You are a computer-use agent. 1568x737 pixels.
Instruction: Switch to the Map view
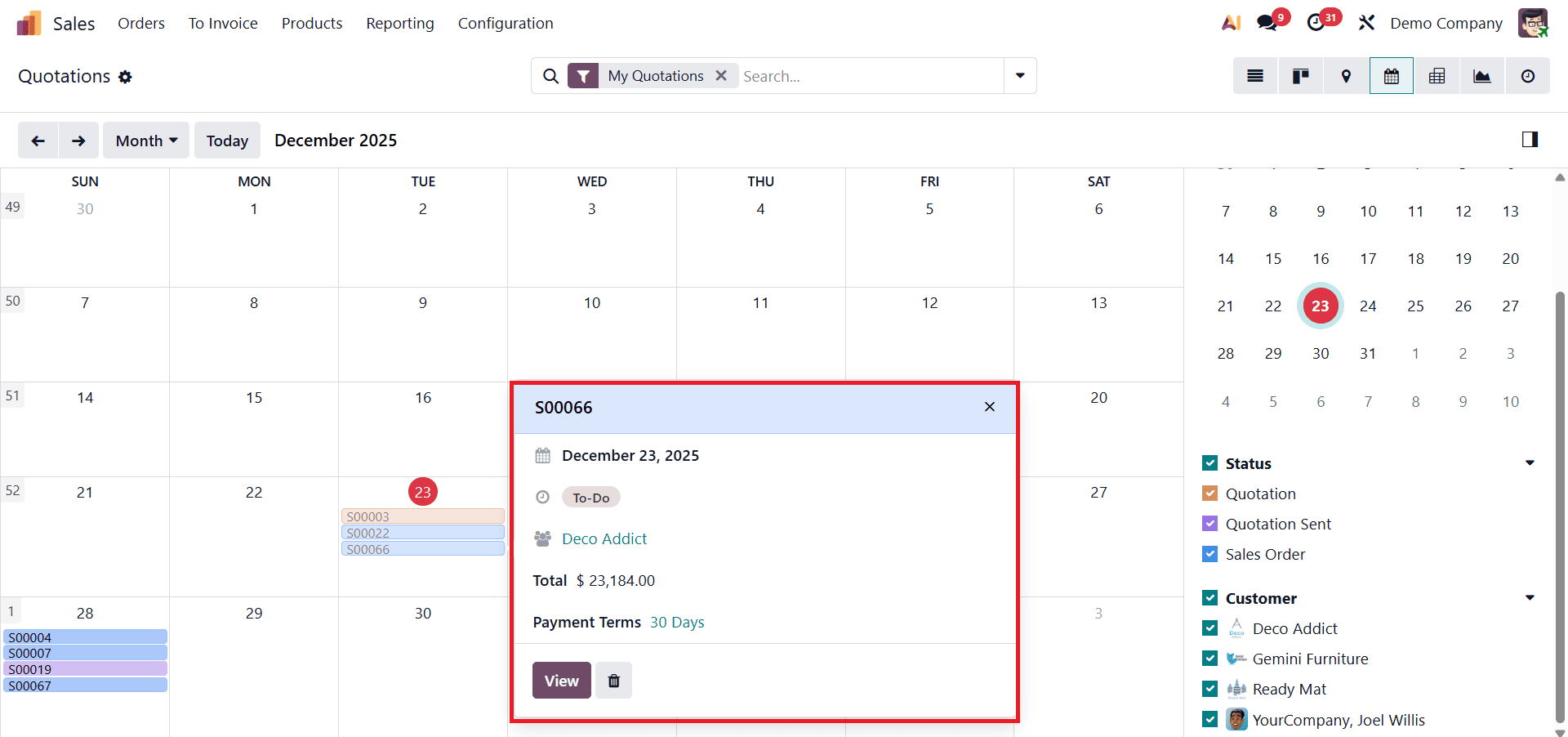(1345, 75)
